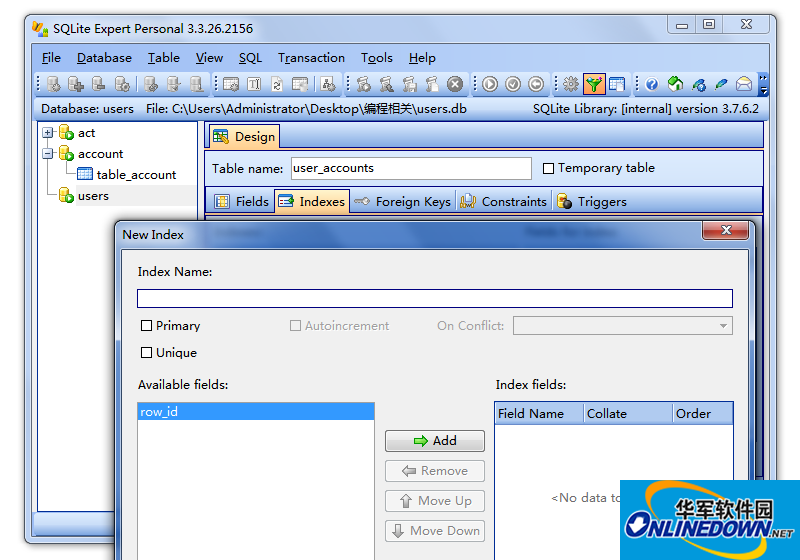Toggle the Autoincrement checkbox

[295, 325]
